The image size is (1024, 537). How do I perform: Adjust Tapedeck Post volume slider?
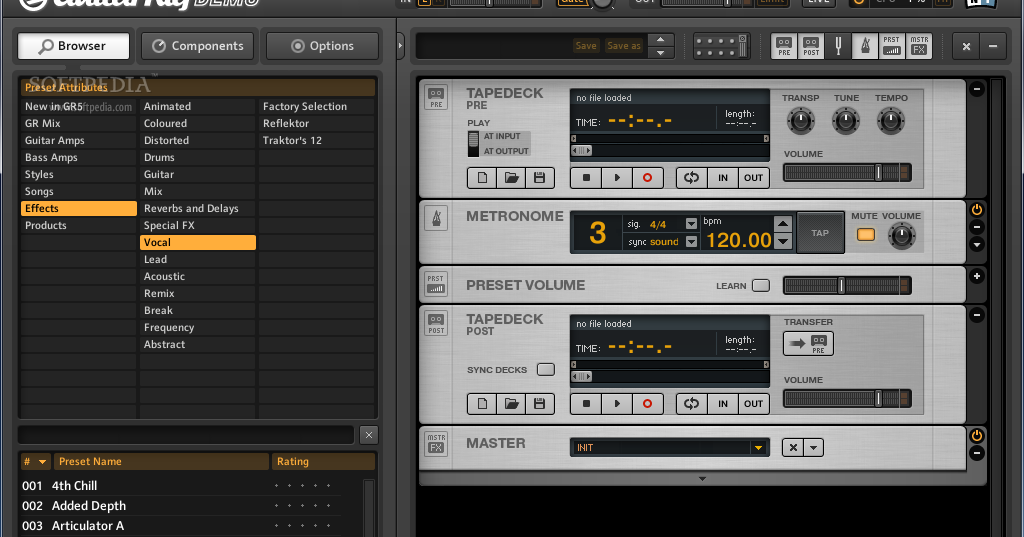pyautogui.click(x=847, y=399)
